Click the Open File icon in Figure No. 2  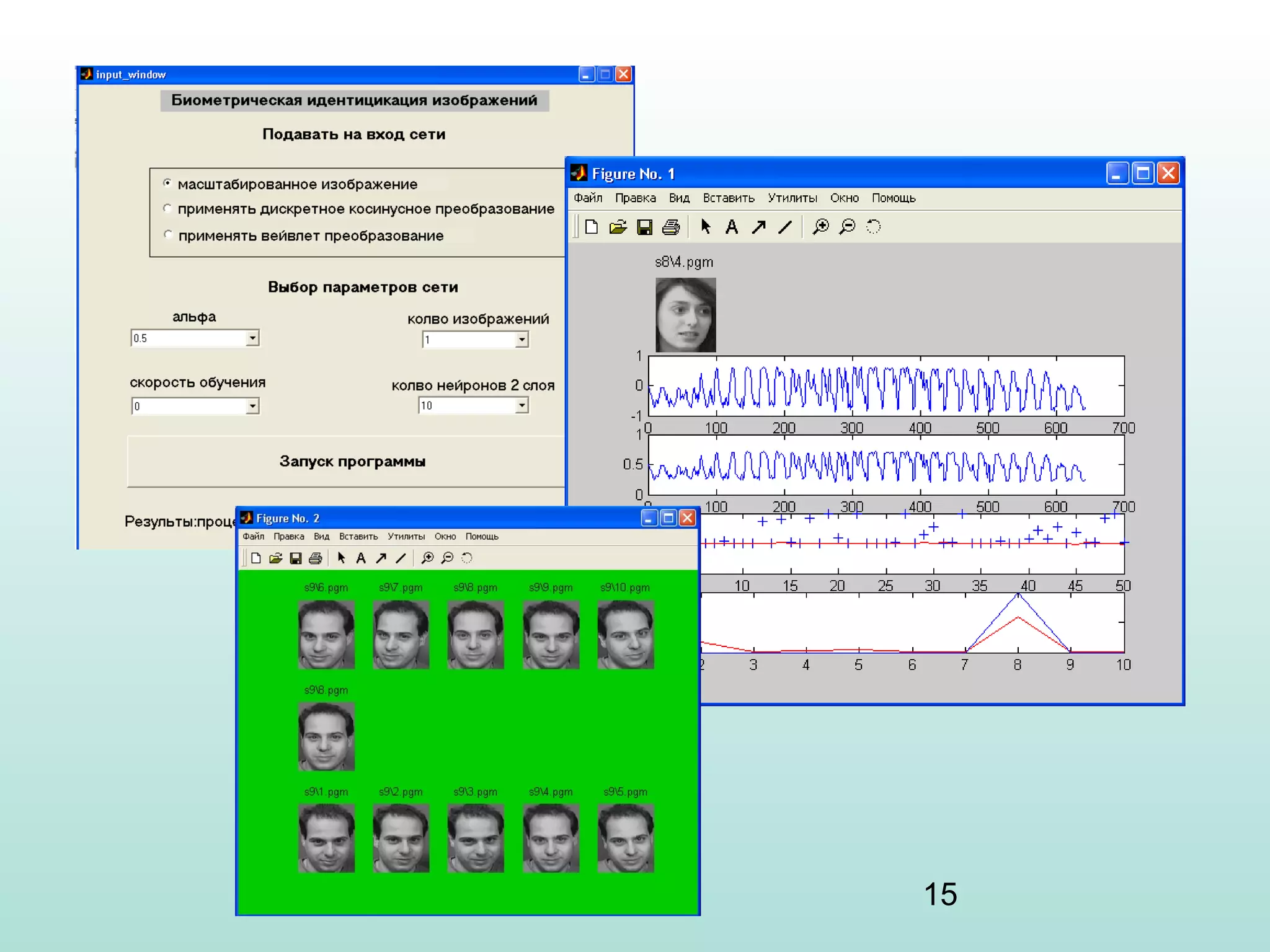click(276, 558)
